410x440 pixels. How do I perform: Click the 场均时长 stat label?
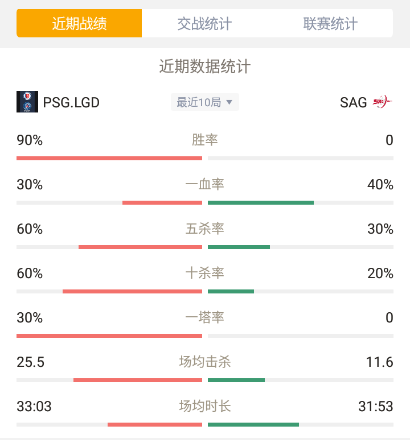pyautogui.click(x=205, y=406)
